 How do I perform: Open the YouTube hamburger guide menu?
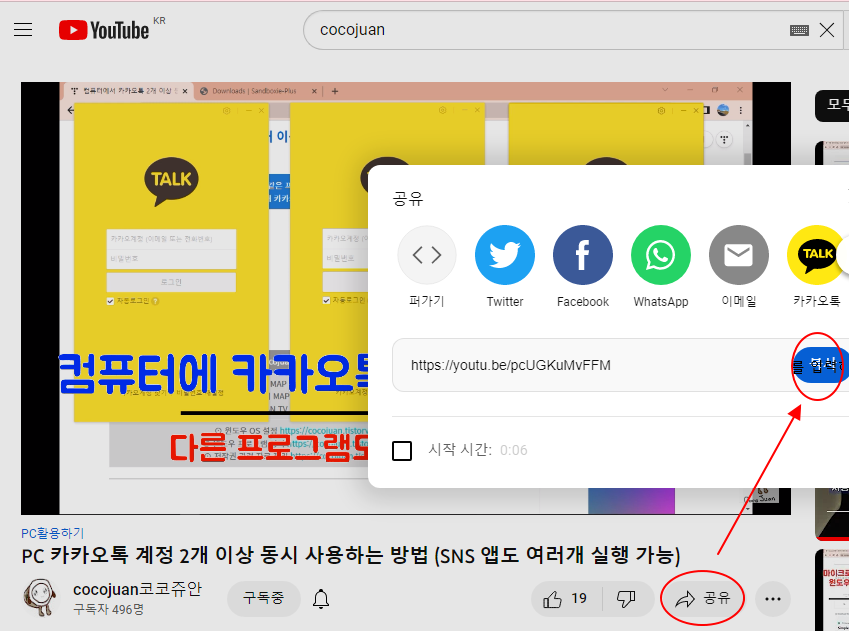click(x=23, y=29)
